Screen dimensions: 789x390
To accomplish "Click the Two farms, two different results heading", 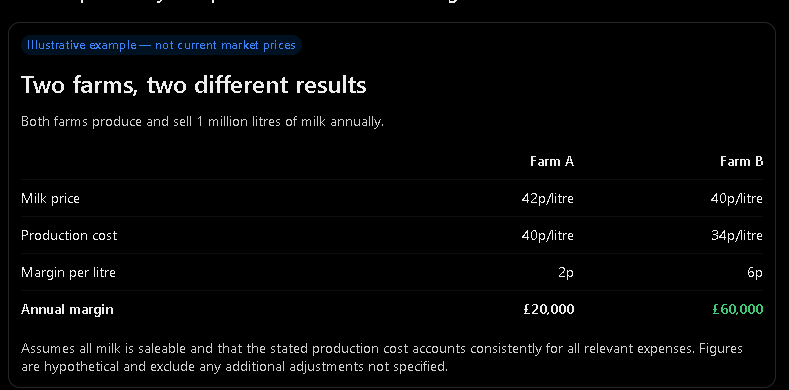I will (x=194, y=85).
